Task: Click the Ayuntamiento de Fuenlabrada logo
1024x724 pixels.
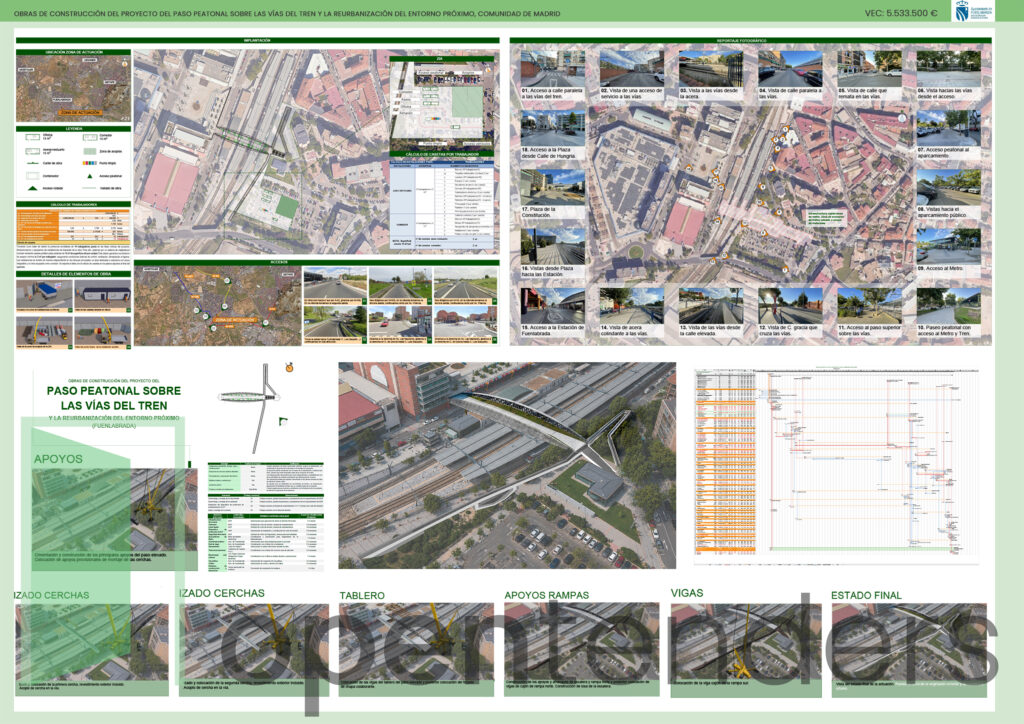Action: [x=972, y=12]
